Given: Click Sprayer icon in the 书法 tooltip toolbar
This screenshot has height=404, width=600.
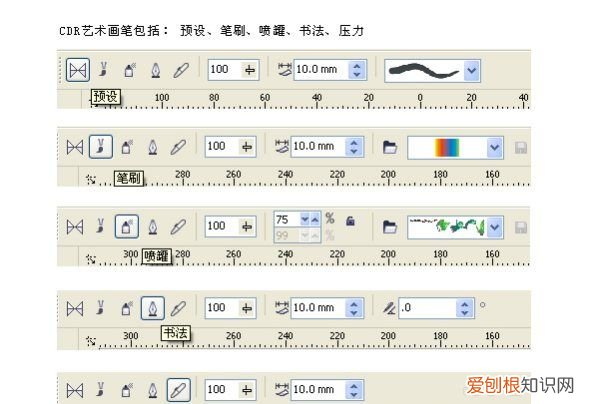Looking at the screenshot, I should (x=127, y=308).
